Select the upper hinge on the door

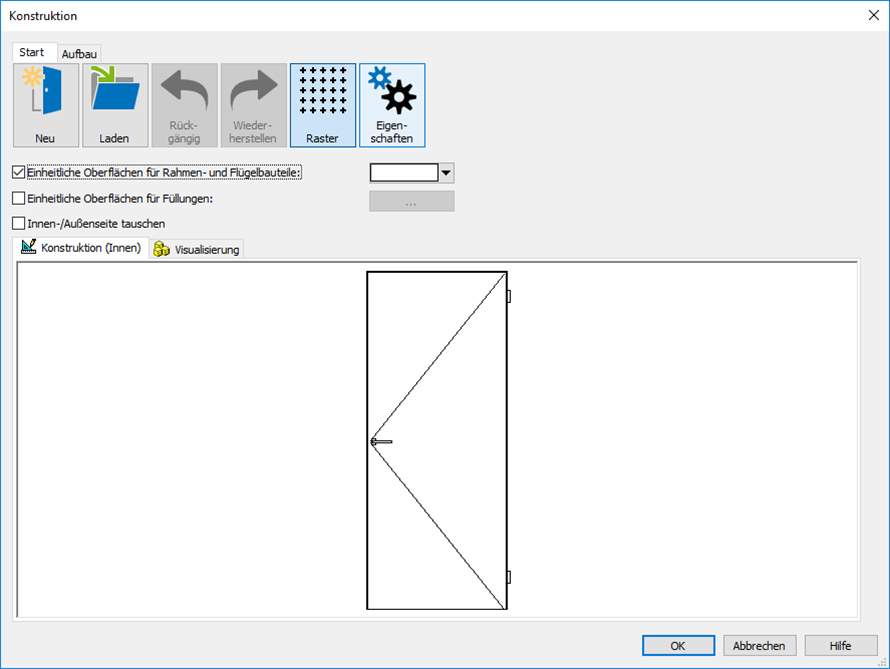click(509, 296)
